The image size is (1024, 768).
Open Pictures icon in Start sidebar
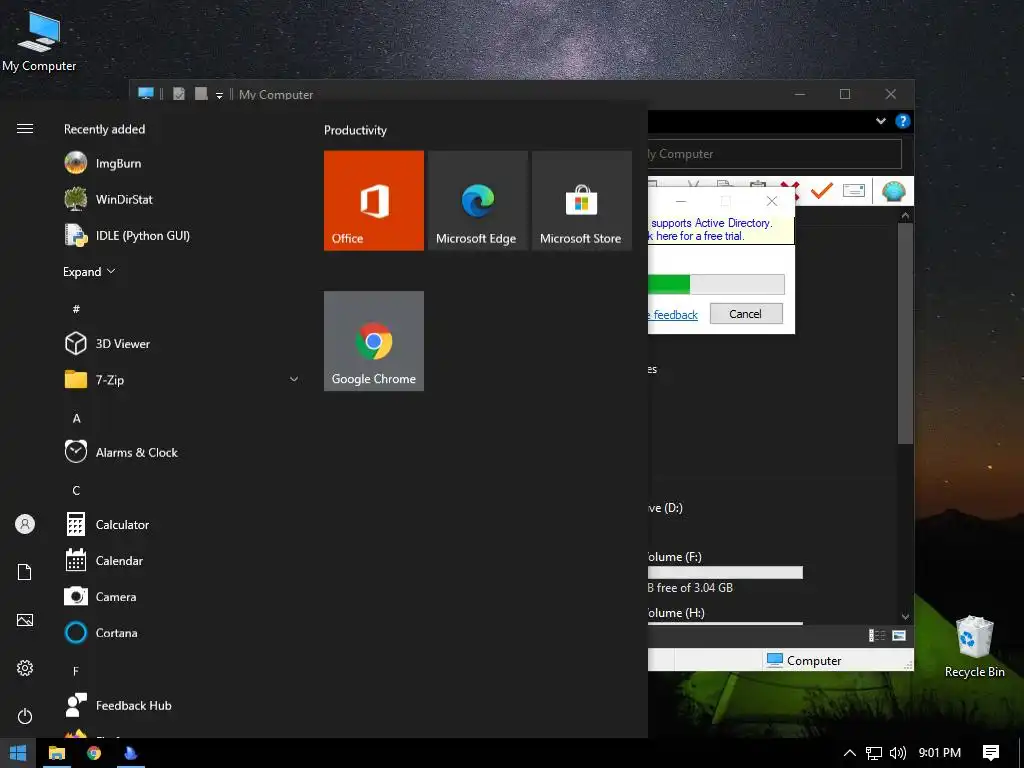(25, 620)
